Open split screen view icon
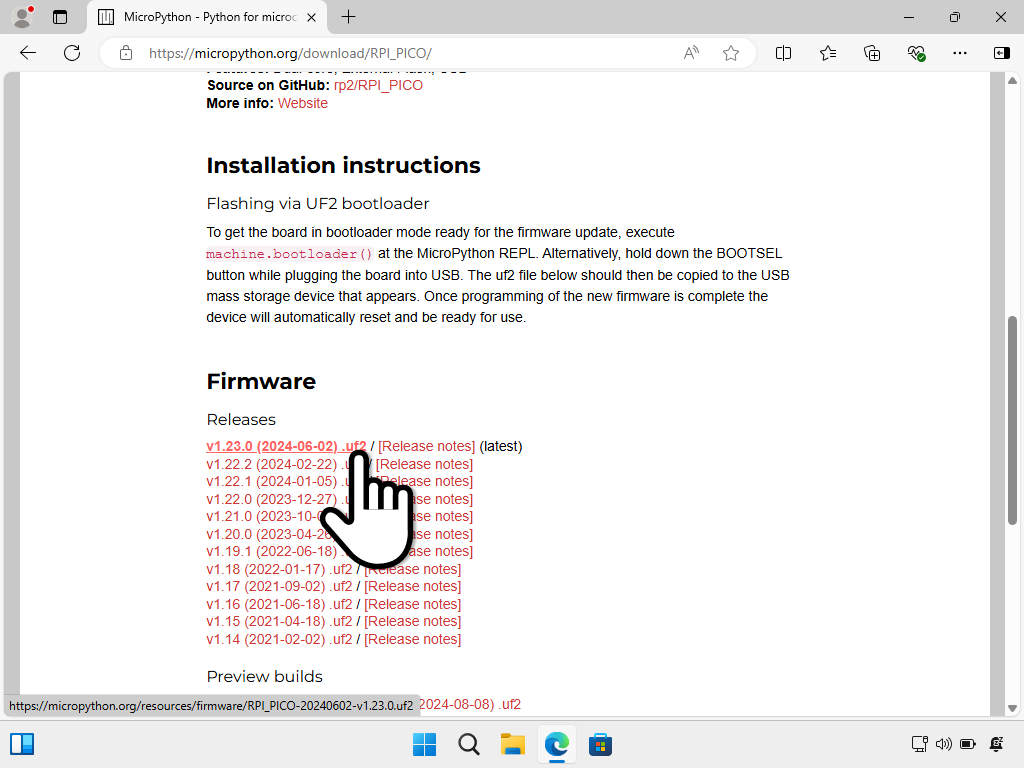The height and width of the screenshot is (768, 1024). click(783, 53)
